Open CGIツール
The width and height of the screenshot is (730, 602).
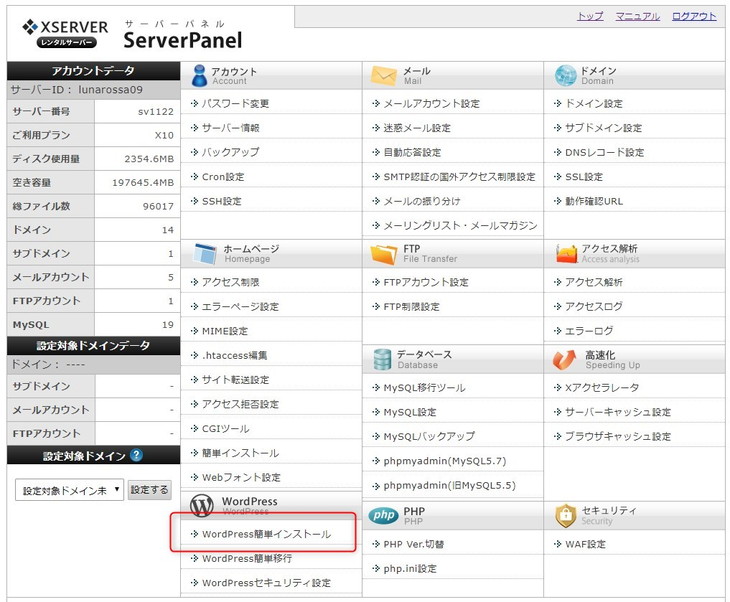(x=225, y=428)
